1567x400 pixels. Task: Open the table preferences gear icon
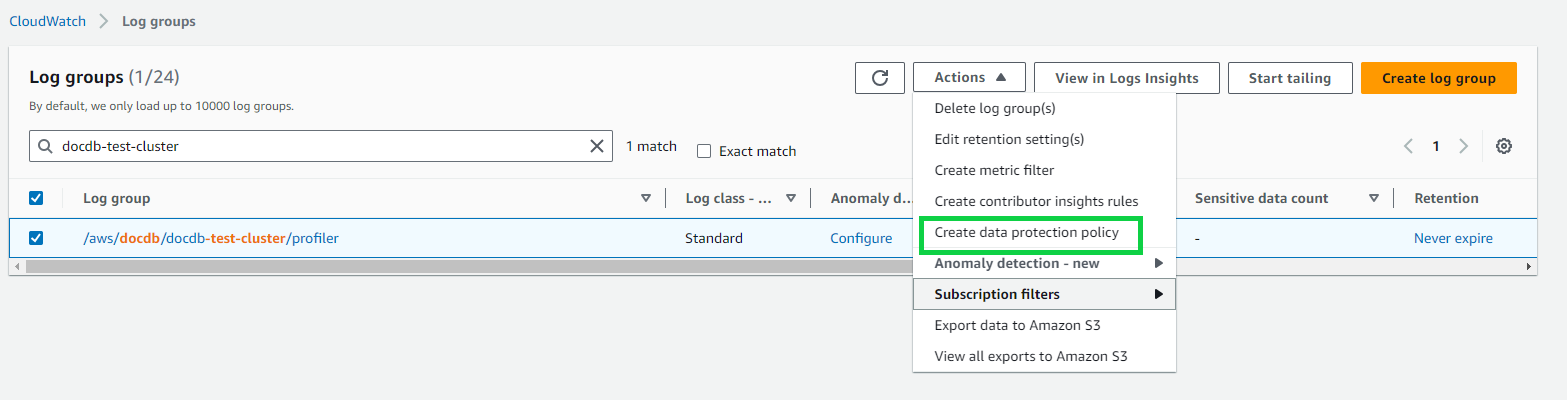(x=1503, y=146)
